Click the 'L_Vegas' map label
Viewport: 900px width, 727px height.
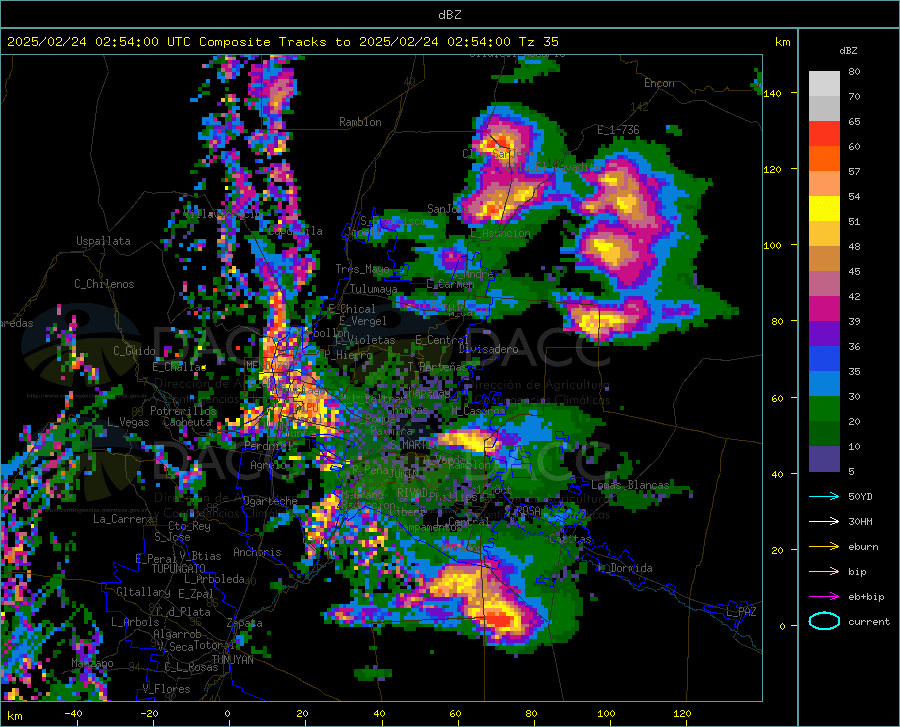pos(128,422)
